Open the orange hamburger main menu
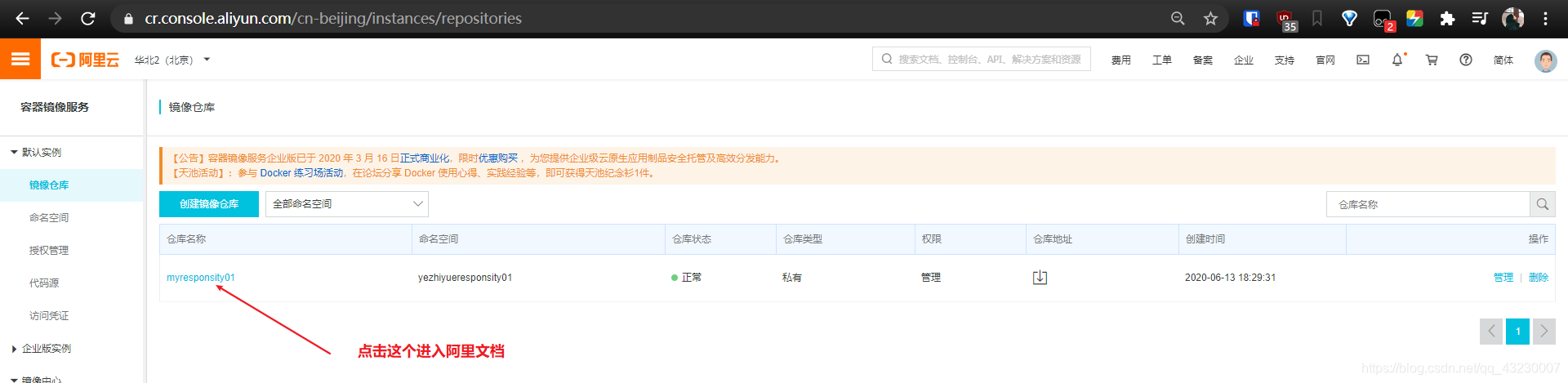Image resolution: width=1568 pixels, height=383 pixels. point(20,59)
